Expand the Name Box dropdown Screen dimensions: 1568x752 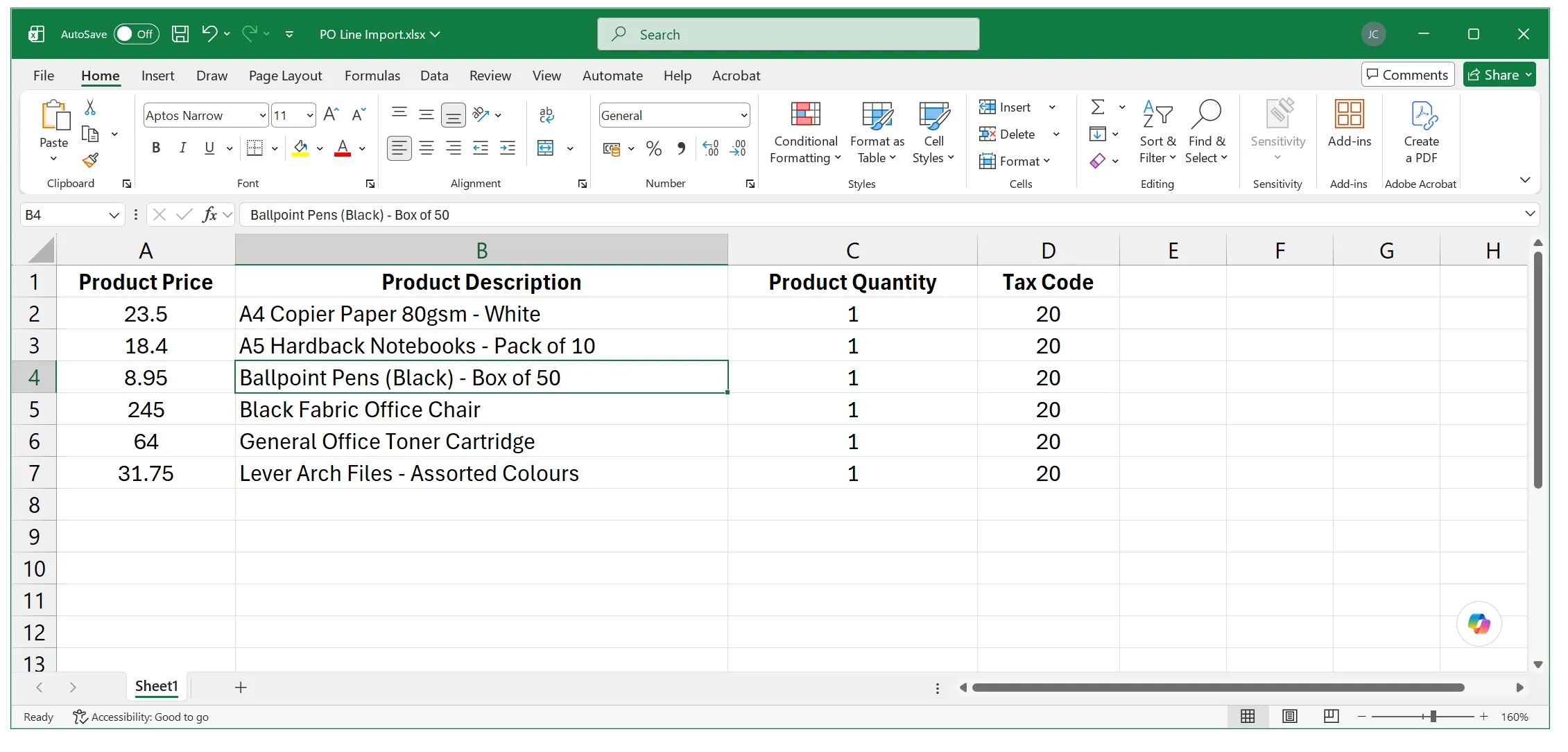[114, 215]
